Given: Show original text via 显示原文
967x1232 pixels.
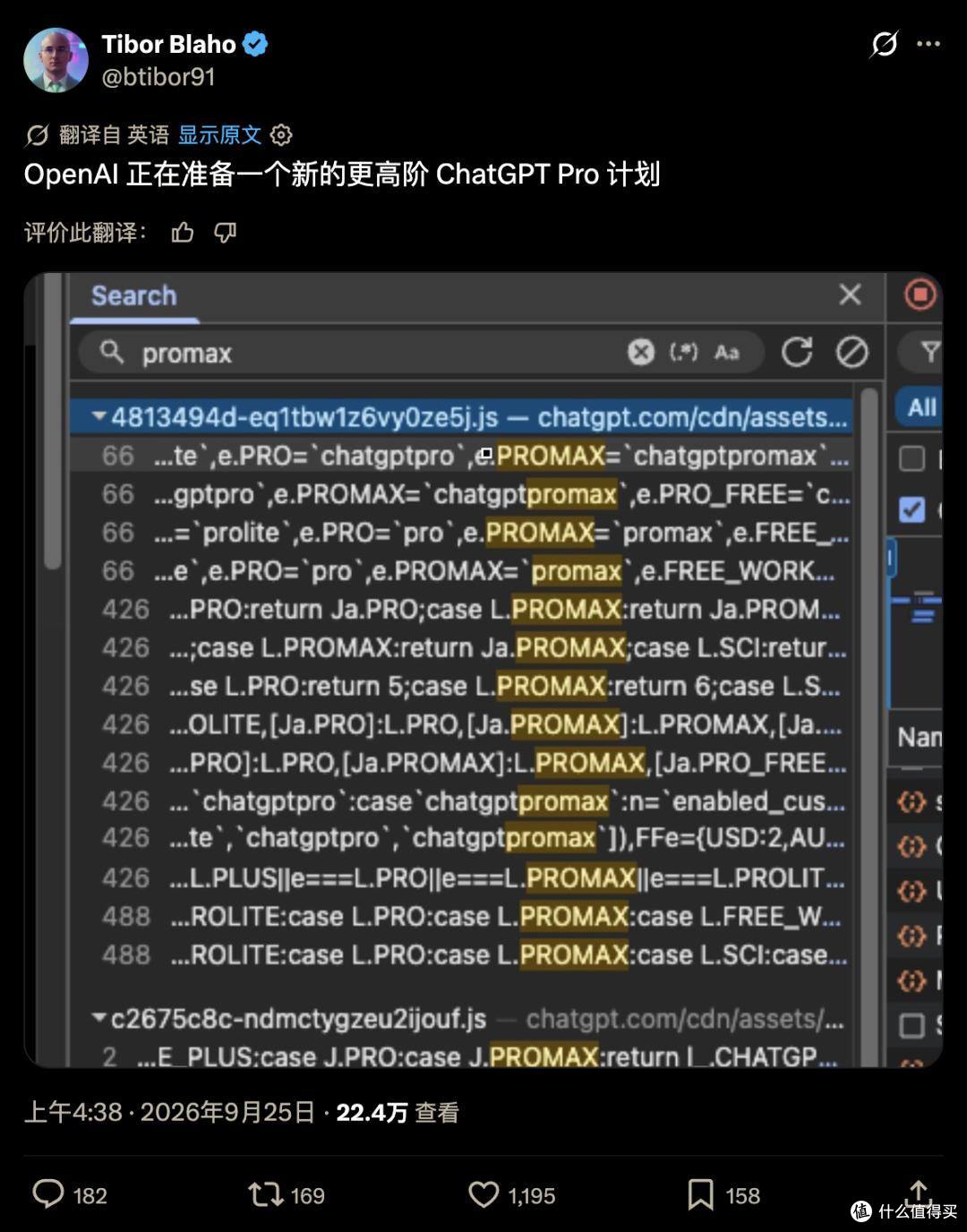Looking at the screenshot, I should (219, 135).
